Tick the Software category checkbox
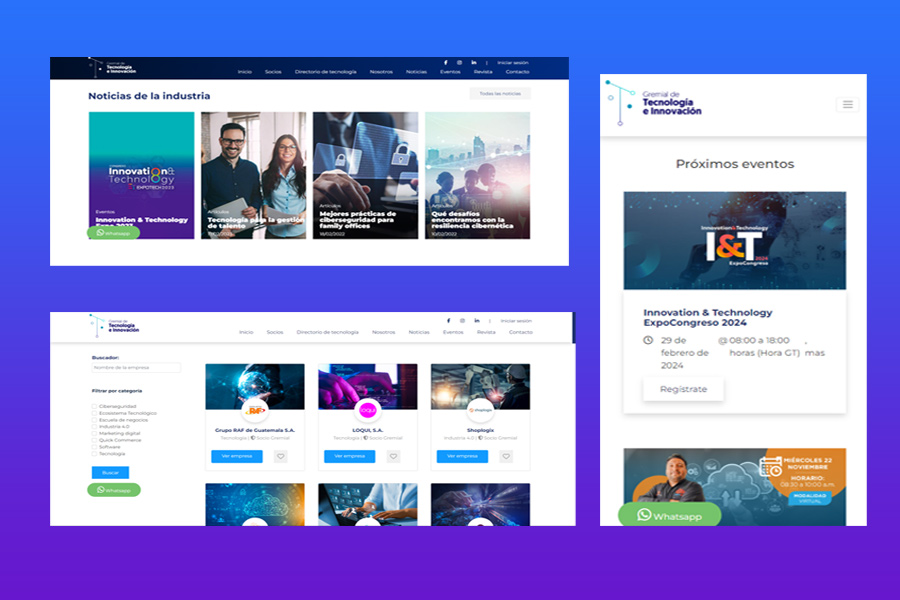 95,447
